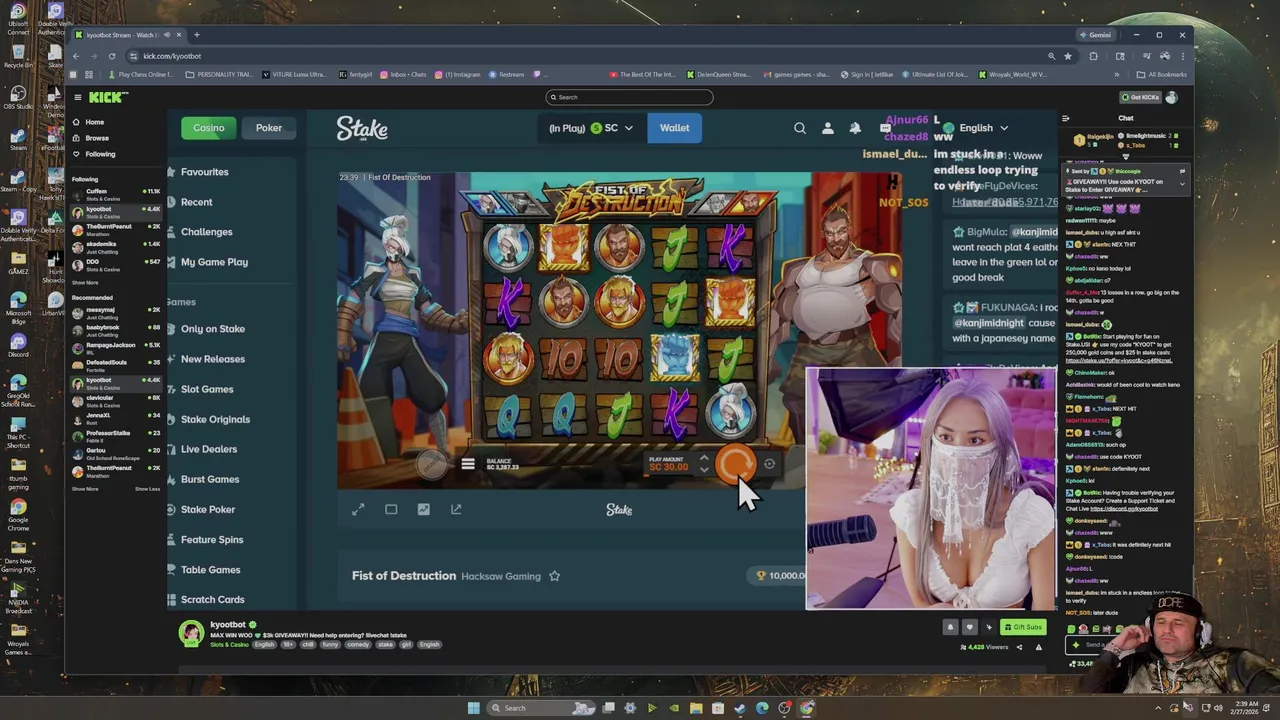
Task: Open Play Chess Online bookmark
Action: (140, 74)
